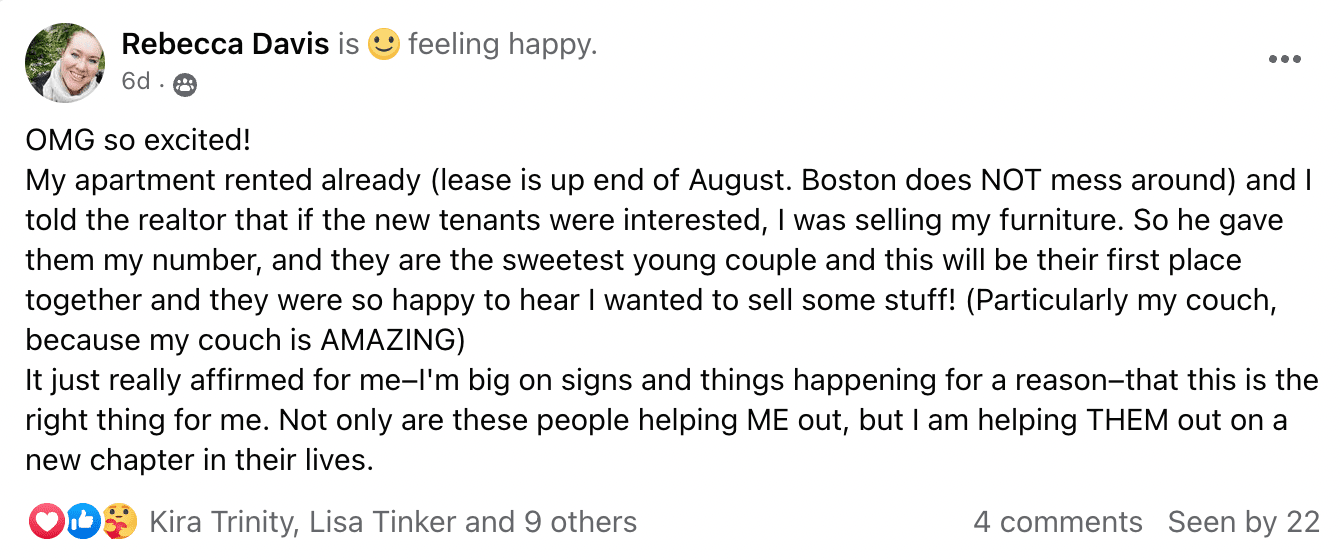Open the three-dot post options menu
The image size is (1340, 560).
pyautogui.click(x=1285, y=59)
